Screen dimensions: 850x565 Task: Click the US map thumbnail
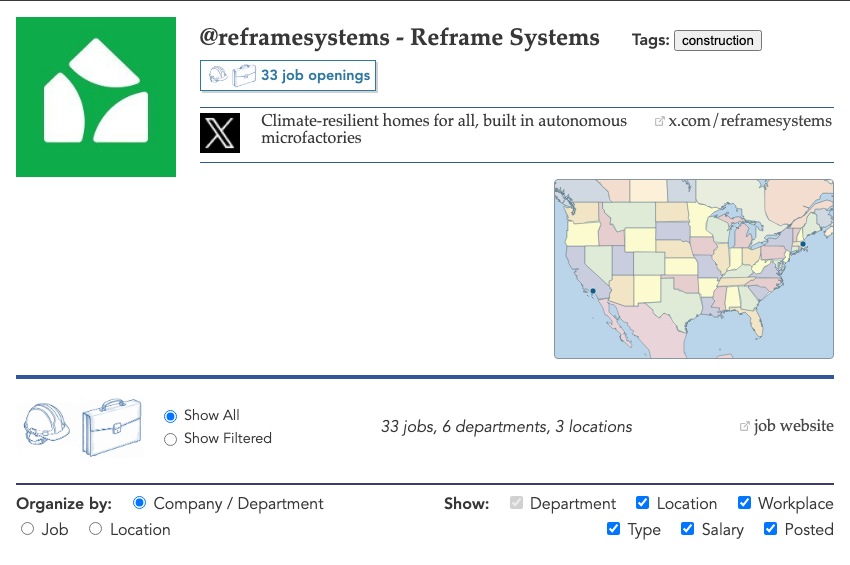click(694, 269)
